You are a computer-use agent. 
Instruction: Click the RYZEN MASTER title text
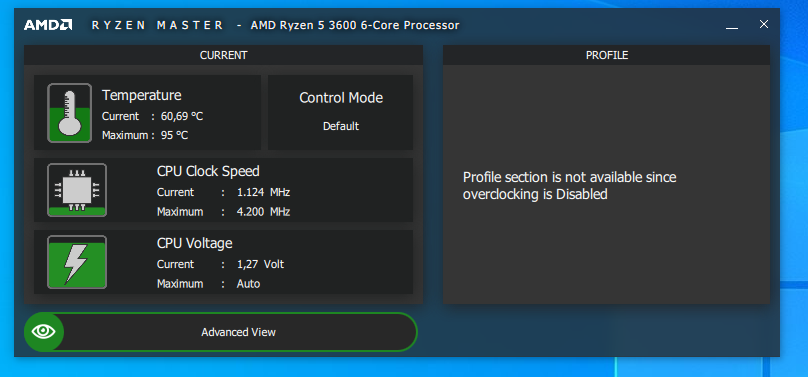158,25
